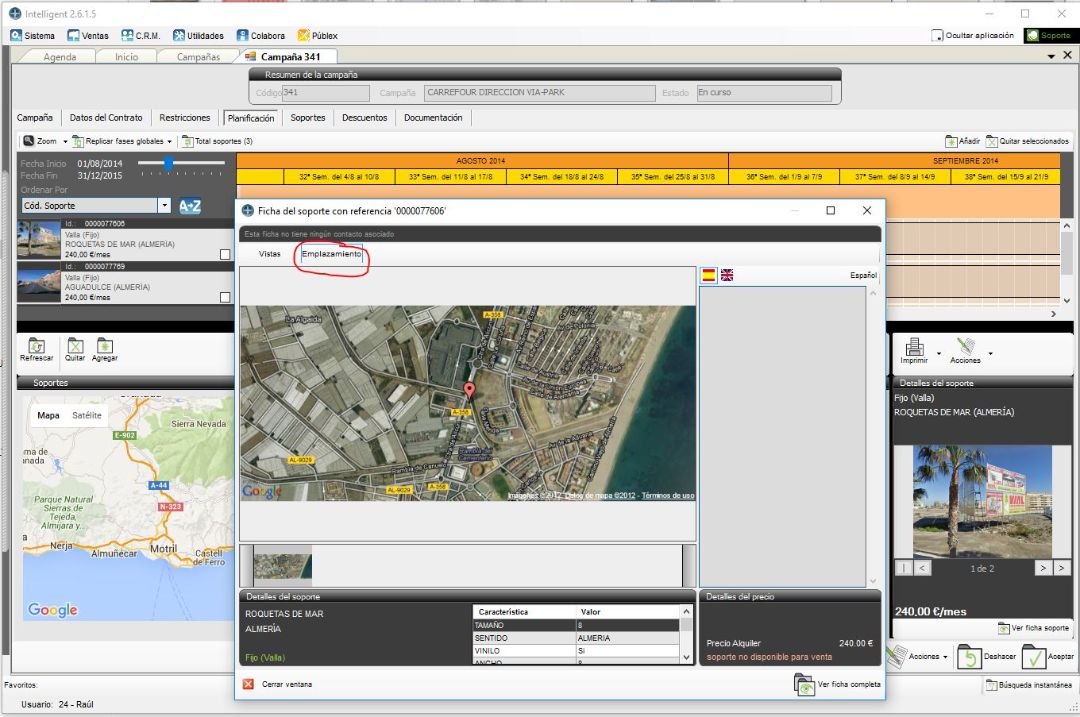Tick the checkbox for Aguadulce support
Screen dimensions: 1080x717
pos(225,297)
